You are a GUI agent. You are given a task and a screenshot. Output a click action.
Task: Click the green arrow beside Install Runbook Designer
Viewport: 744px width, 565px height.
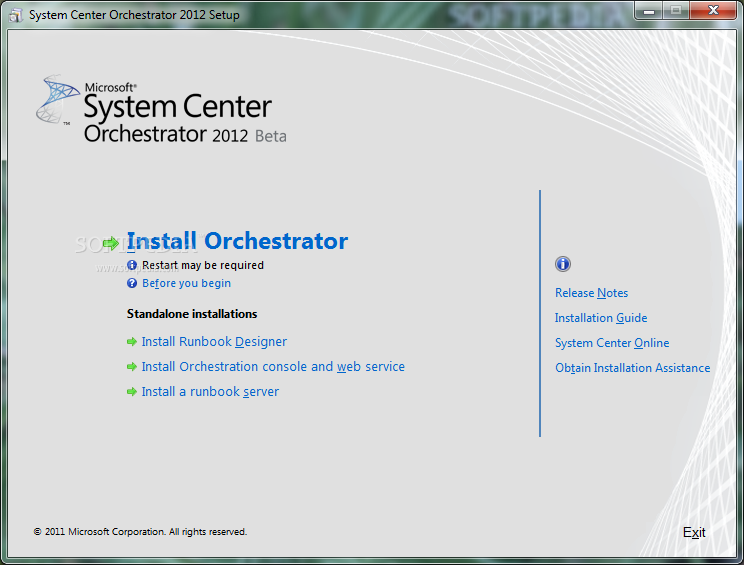click(x=131, y=342)
